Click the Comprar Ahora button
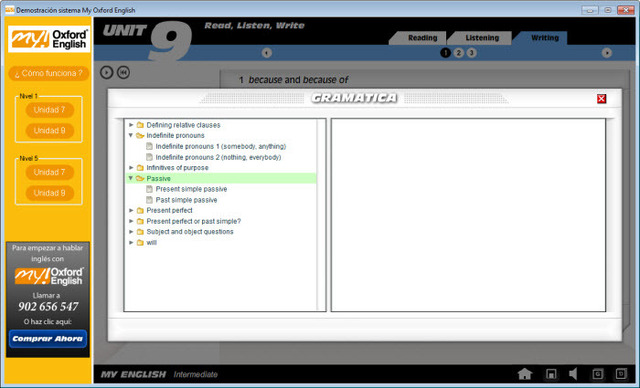 click(48, 339)
